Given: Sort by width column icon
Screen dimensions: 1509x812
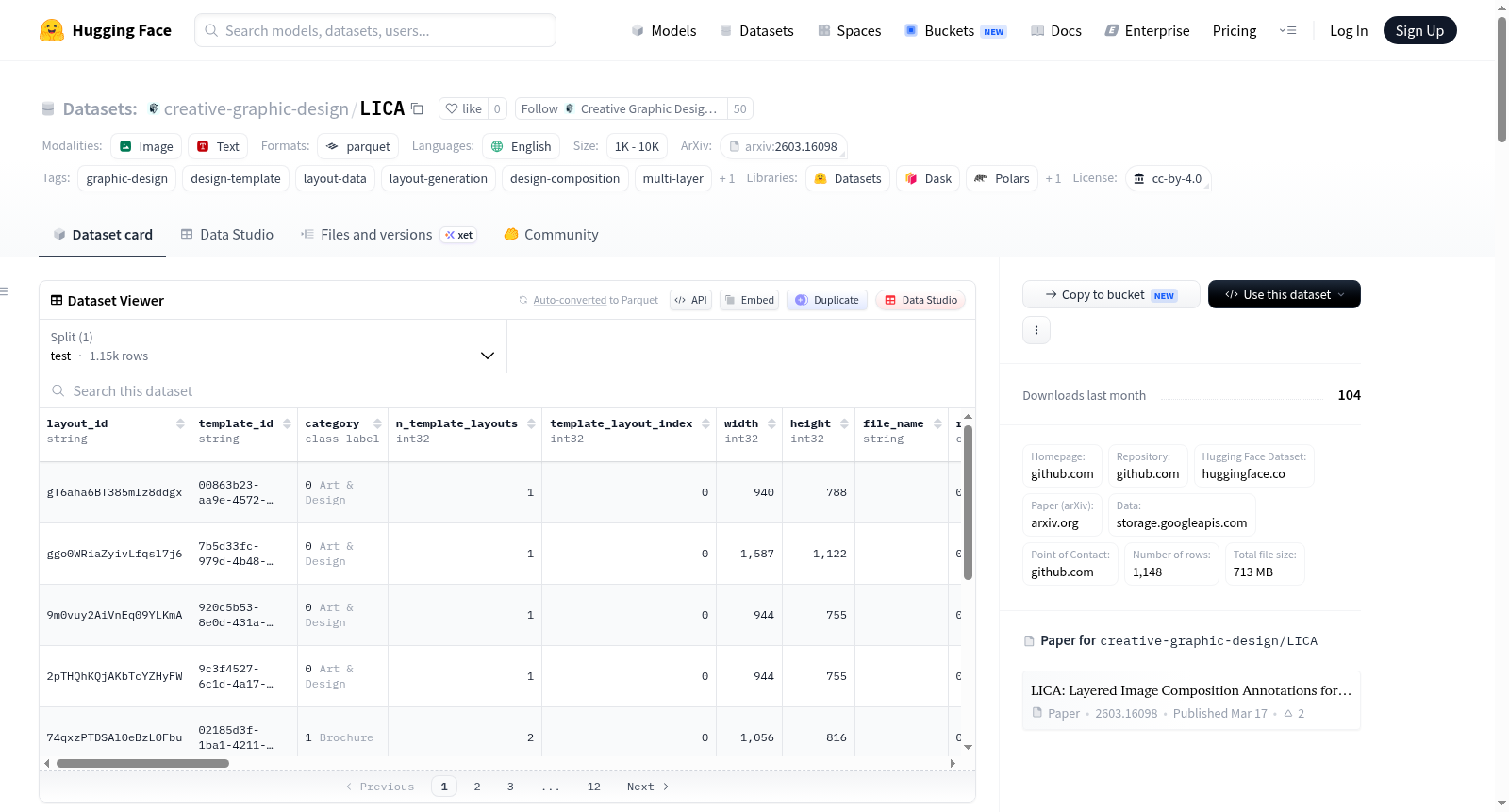Looking at the screenshot, I should coord(771,423).
